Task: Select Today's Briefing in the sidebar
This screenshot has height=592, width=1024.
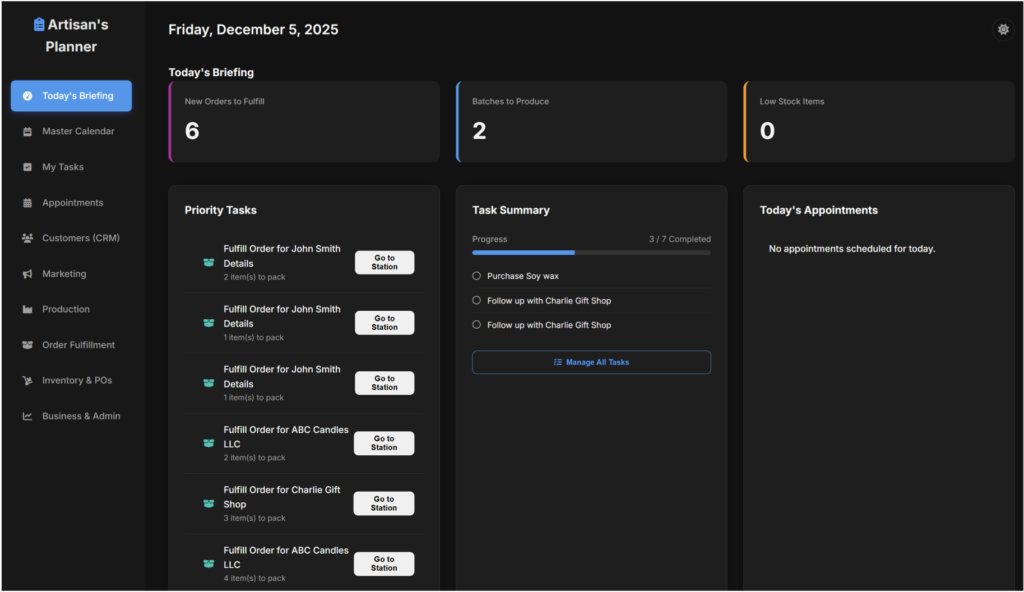Action: pos(71,96)
